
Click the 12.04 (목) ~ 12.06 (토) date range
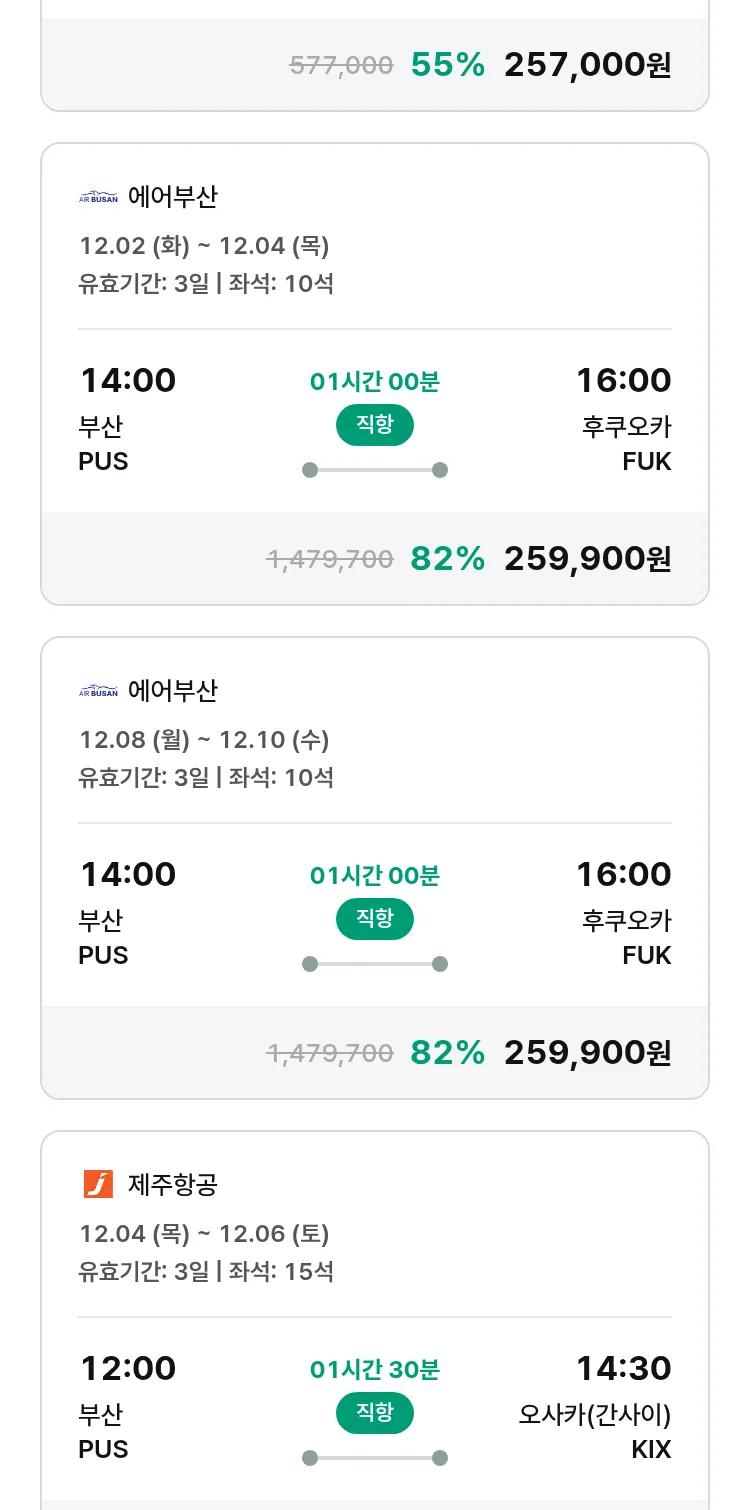tap(204, 1234)
